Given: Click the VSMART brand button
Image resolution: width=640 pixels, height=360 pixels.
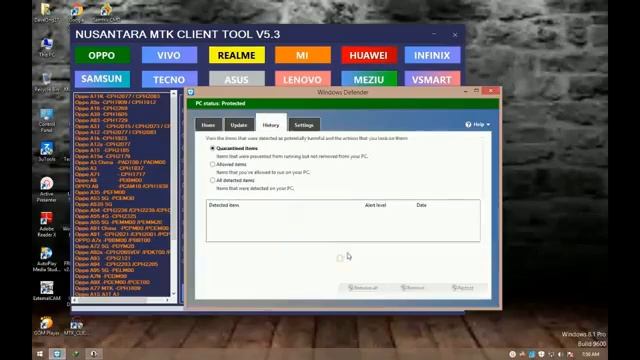Looking at the screenshot, I should pos(432,79).
